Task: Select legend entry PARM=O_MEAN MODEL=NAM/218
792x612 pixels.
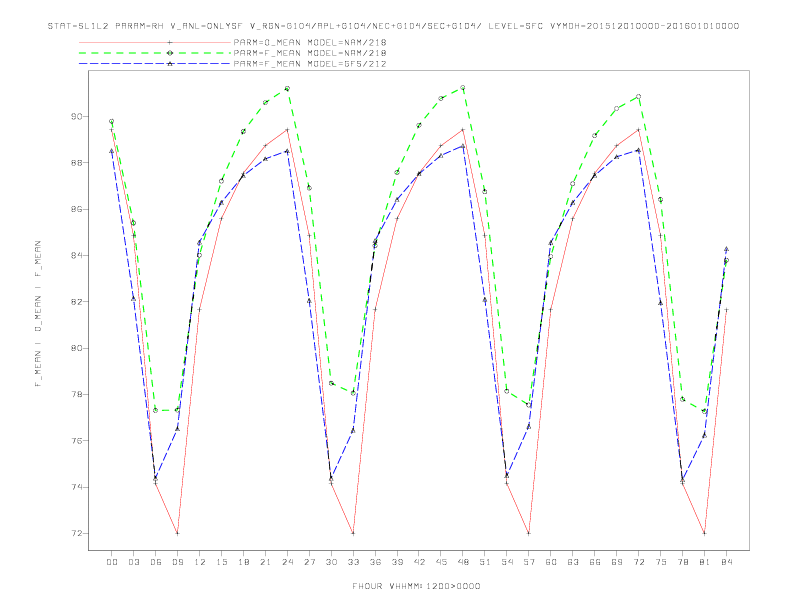Action: tap(310, 42)
